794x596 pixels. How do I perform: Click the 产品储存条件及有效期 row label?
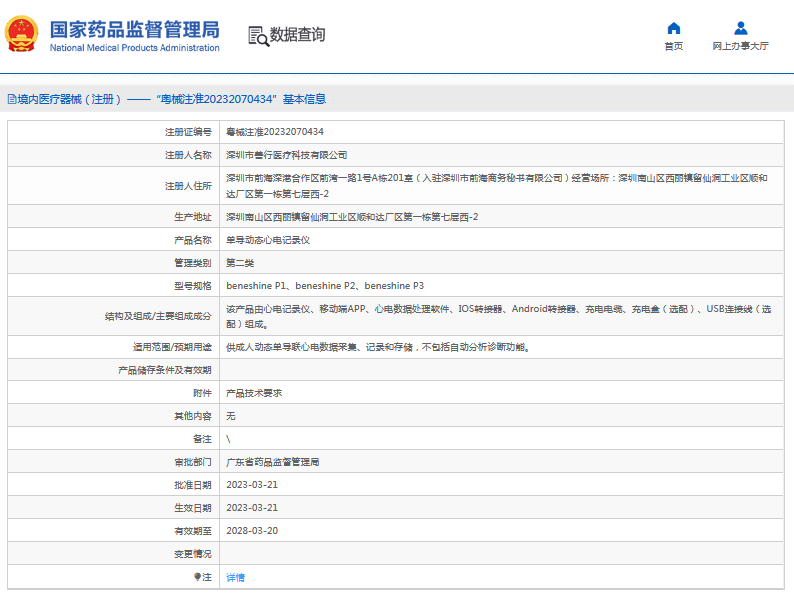coord(165,370)
